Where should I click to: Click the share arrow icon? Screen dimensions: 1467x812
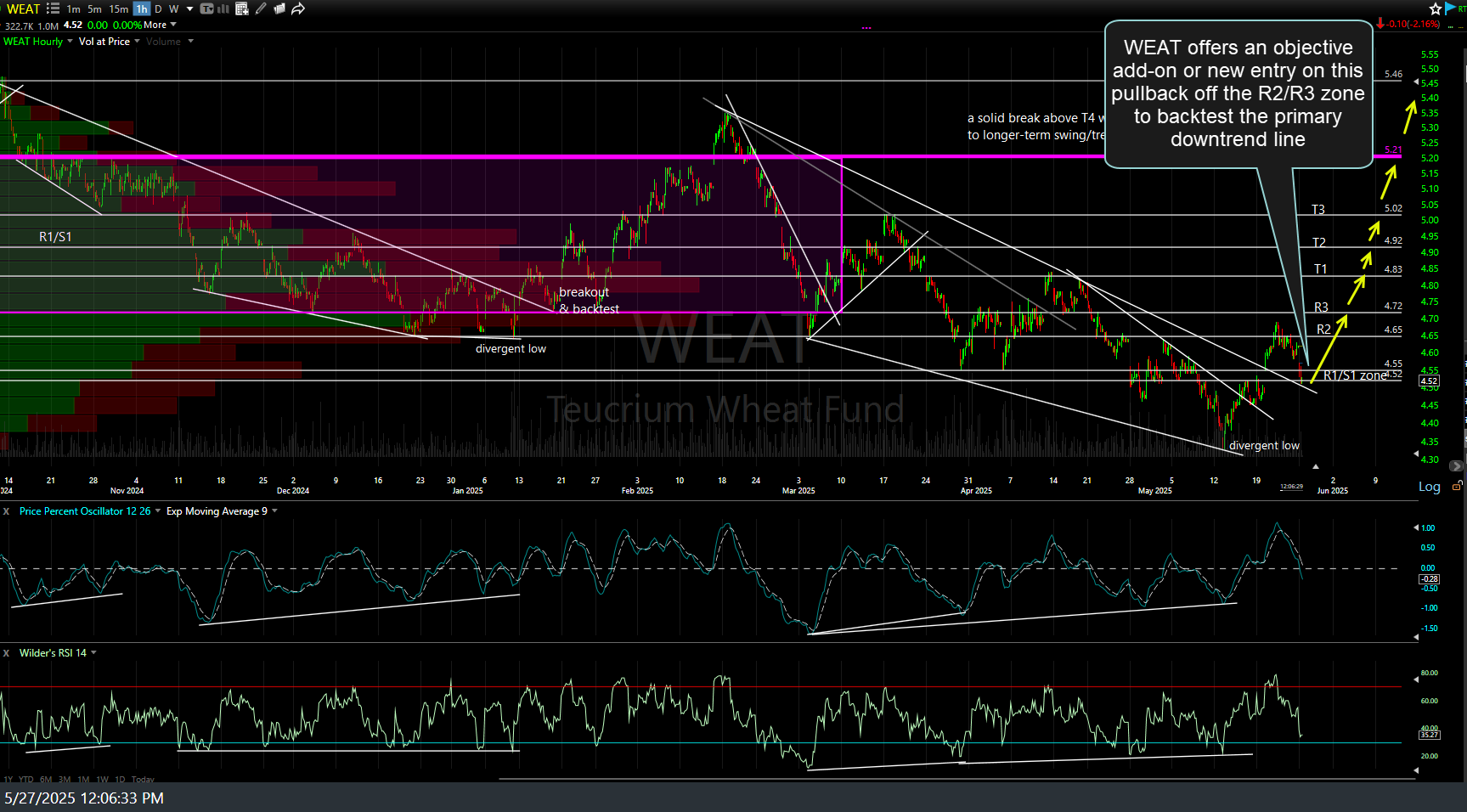[x=298, y=8]
